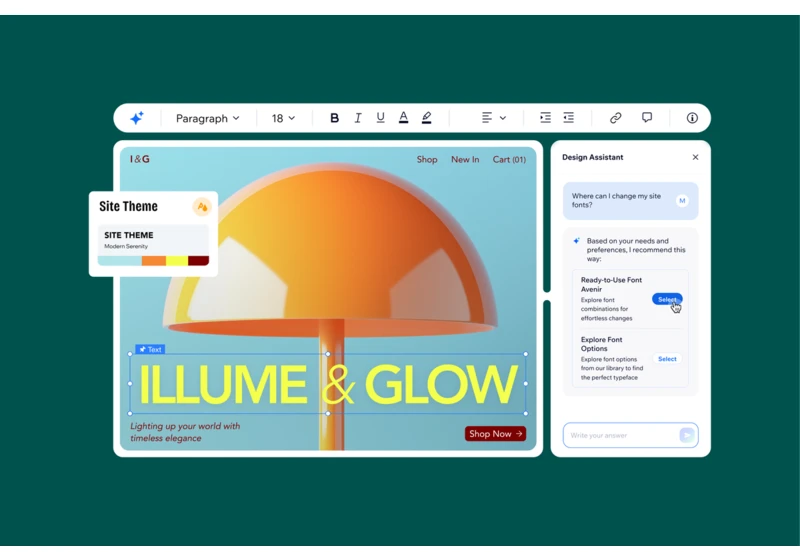
Task: Open the New In menu item
Action: click(x=465, y=160)
